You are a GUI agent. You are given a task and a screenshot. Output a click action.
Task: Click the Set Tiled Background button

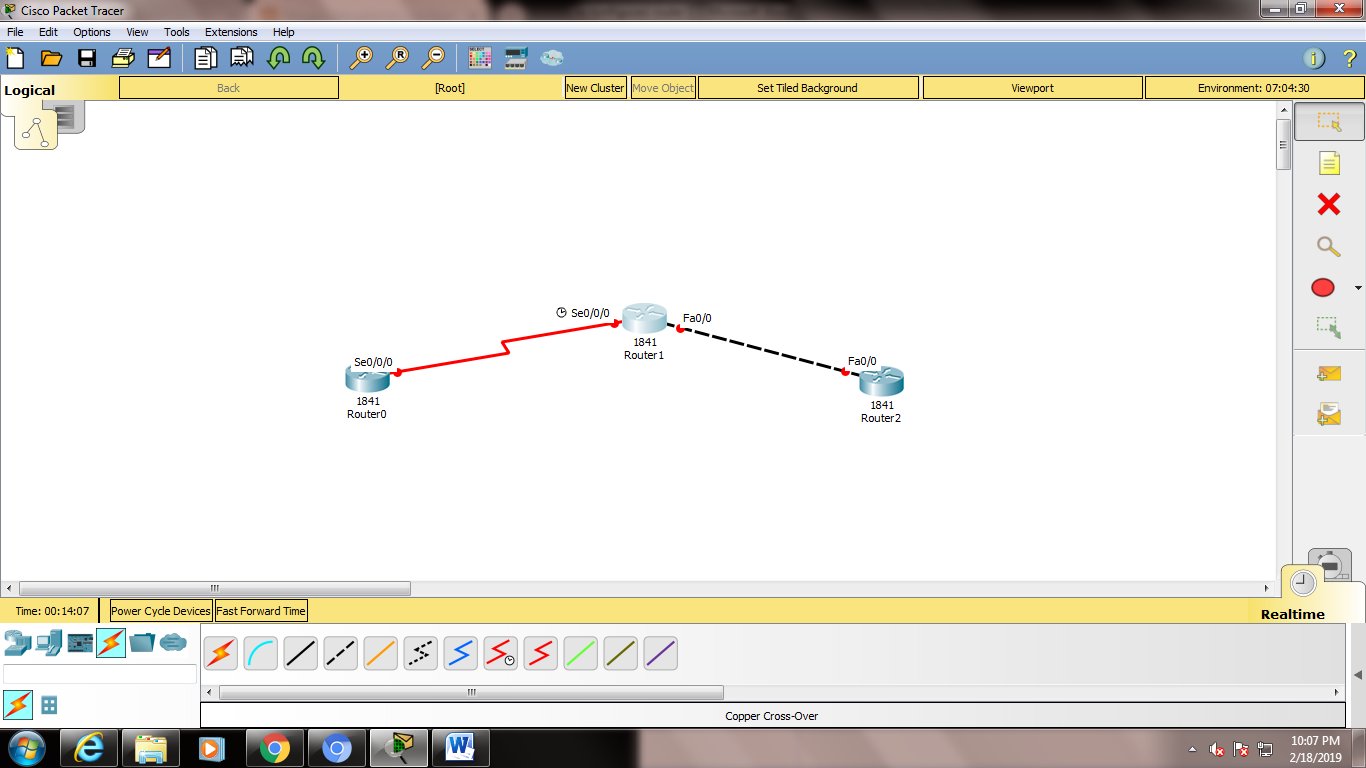click(807, 87)
